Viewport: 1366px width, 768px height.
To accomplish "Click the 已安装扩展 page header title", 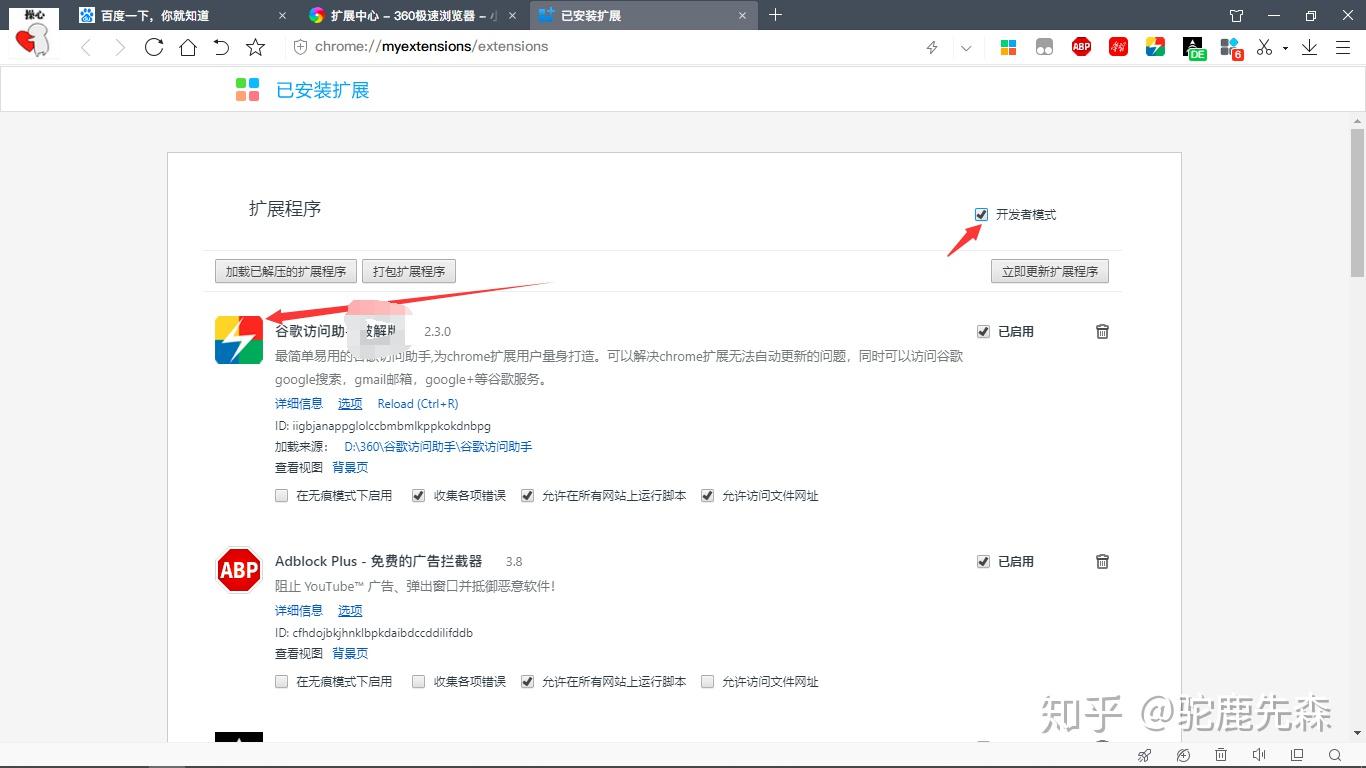I will 323,90.
